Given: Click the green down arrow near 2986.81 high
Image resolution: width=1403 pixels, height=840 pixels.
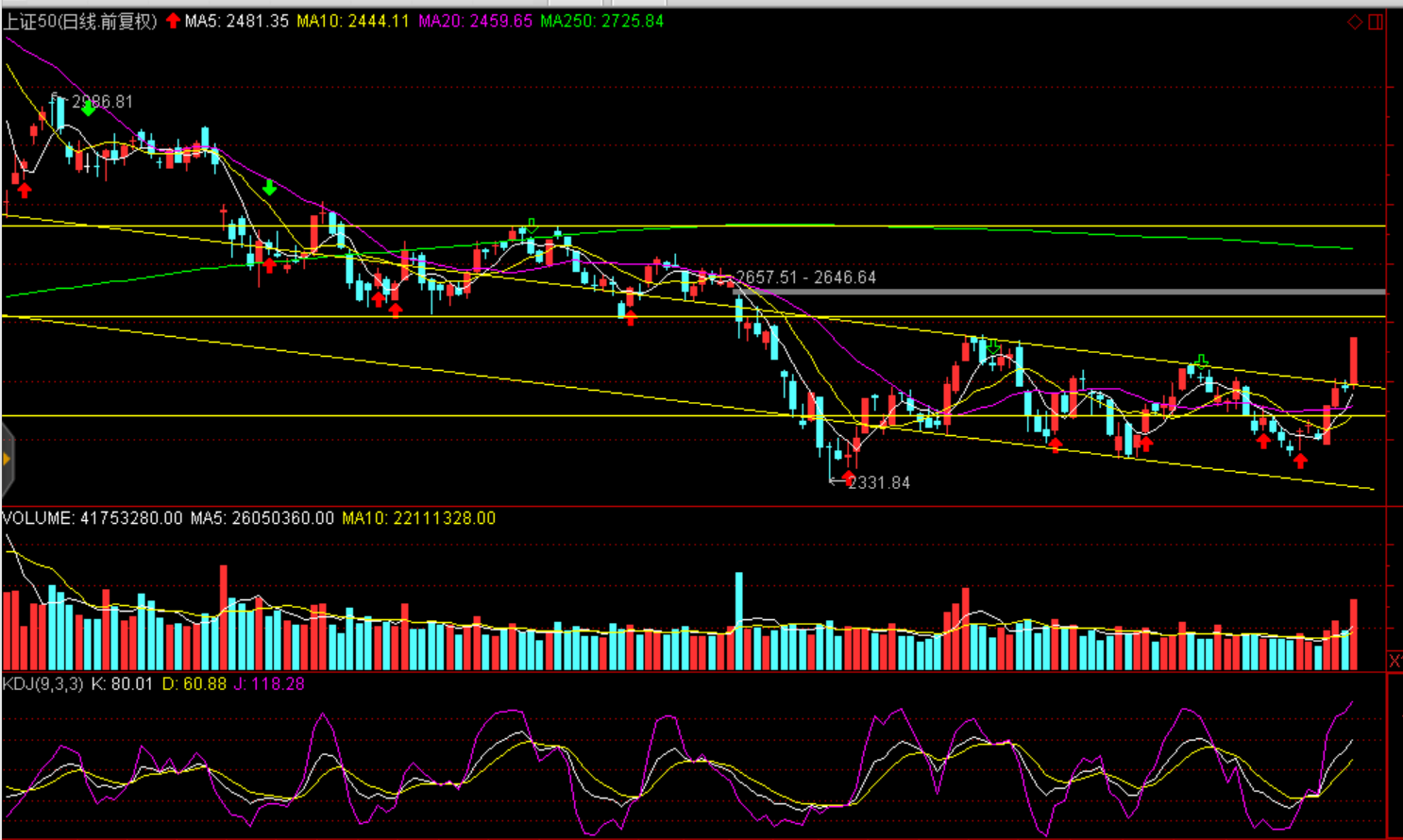Looking at the screenshot, I should pyautogui.click(x=88, y=109).
